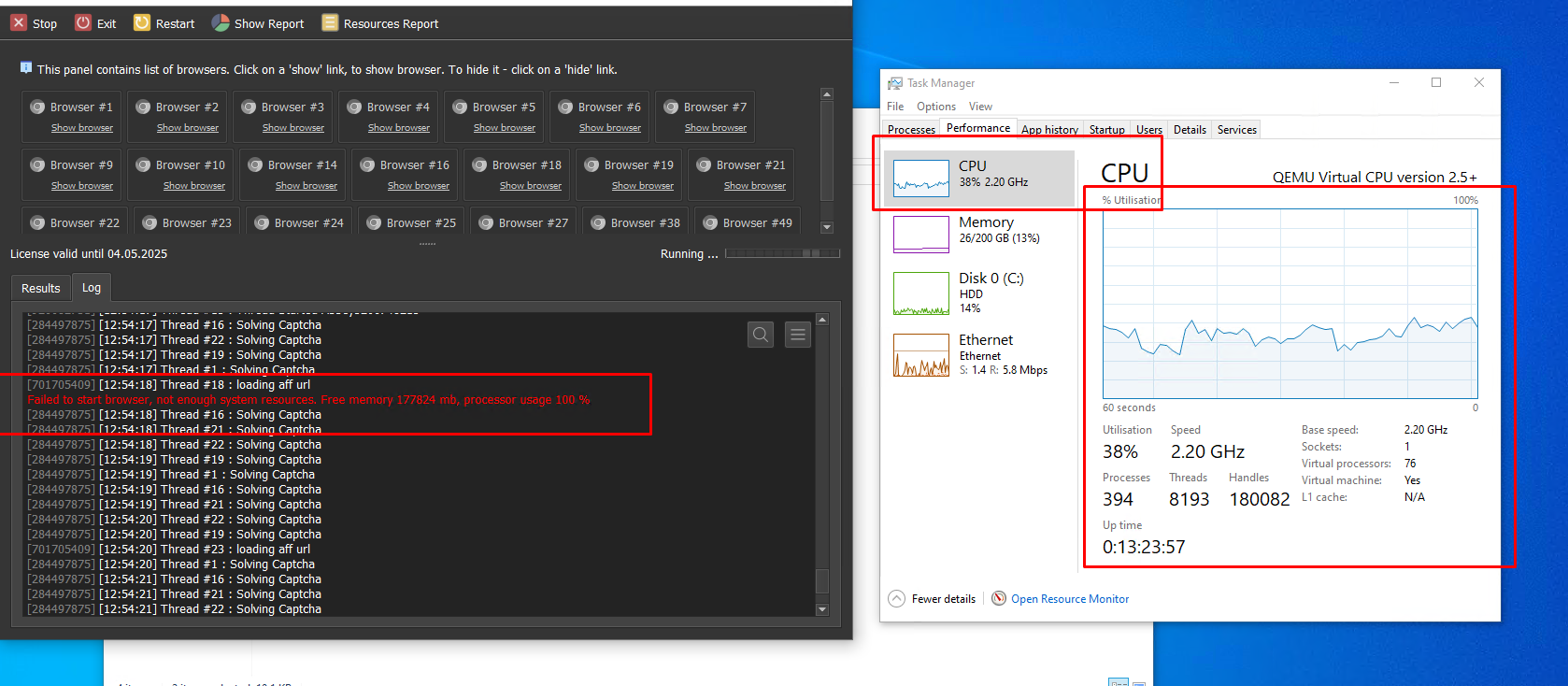Switch to the Results tab

(41, 289)
